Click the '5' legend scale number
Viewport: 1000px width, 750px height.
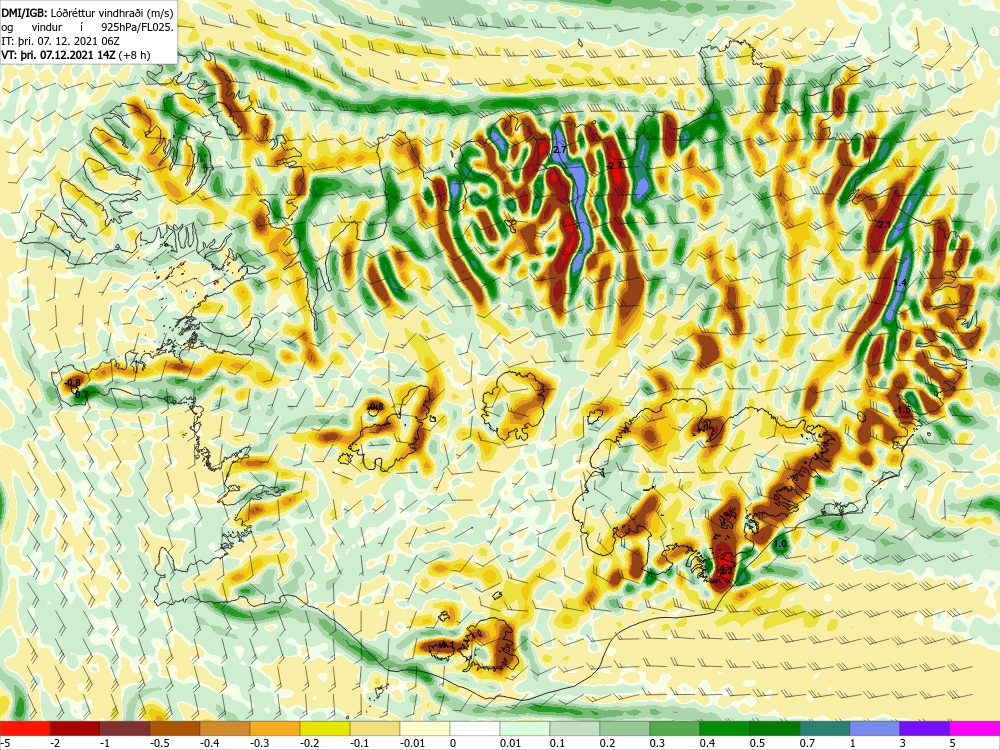[x=953, y=743]
